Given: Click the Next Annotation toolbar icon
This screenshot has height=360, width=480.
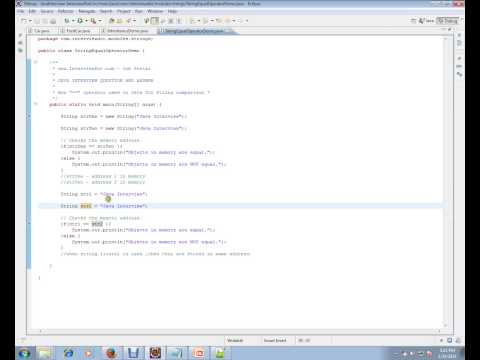Looking at the screenshot, I should (x=193, y=21).
